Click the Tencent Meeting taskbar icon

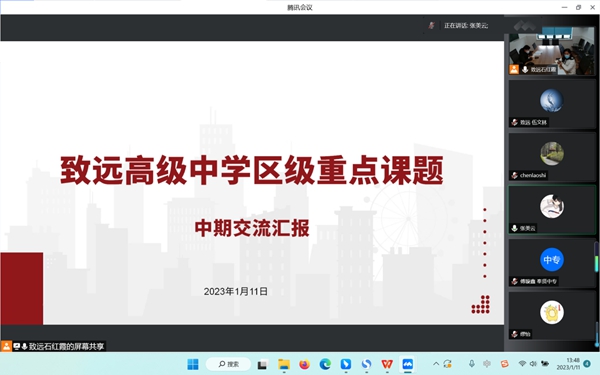pyautogui.click(x=408, y=364)
